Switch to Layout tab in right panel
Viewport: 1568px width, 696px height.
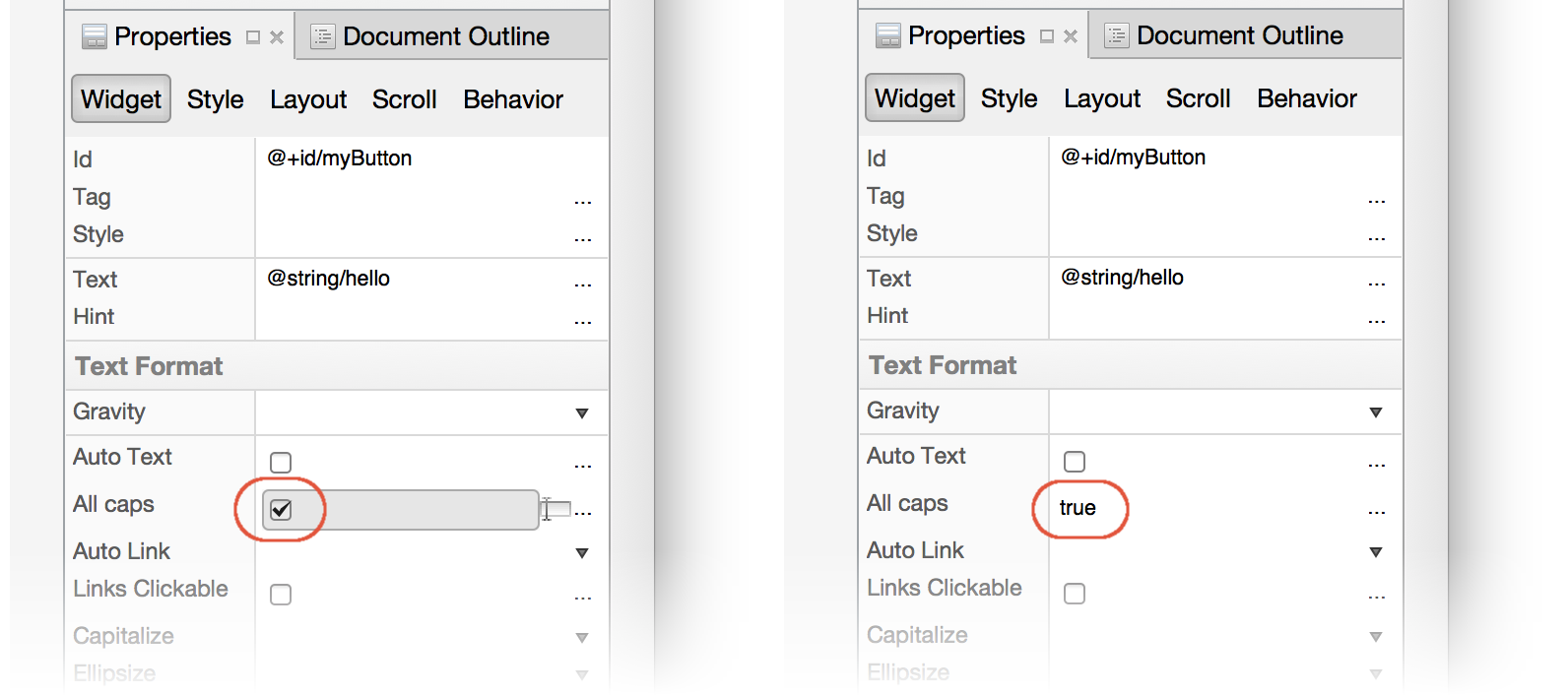(x=1102, y=98)
